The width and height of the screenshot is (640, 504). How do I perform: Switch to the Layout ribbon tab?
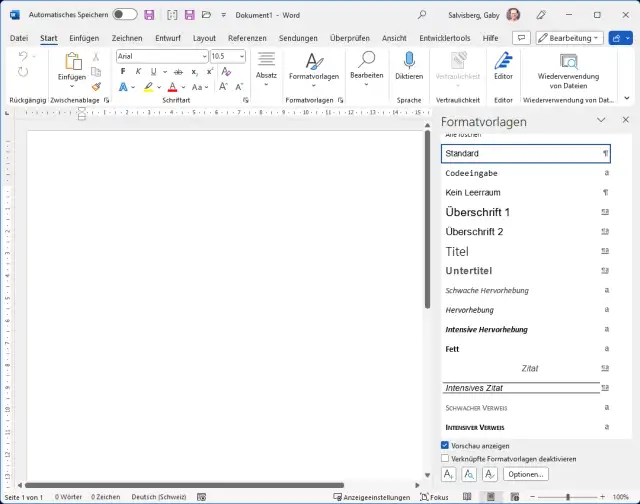[x=204, y=37]
